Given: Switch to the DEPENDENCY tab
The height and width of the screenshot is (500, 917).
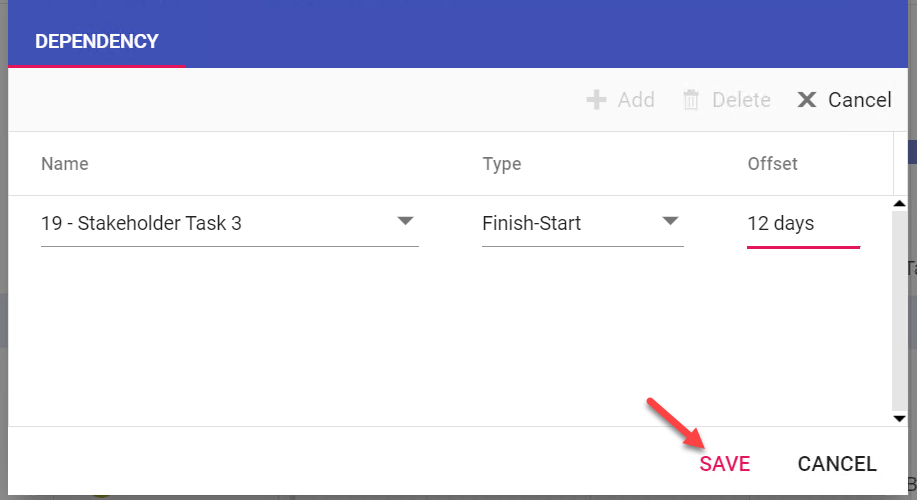Looking at the screenshot, I should click(x=96, y=42).
